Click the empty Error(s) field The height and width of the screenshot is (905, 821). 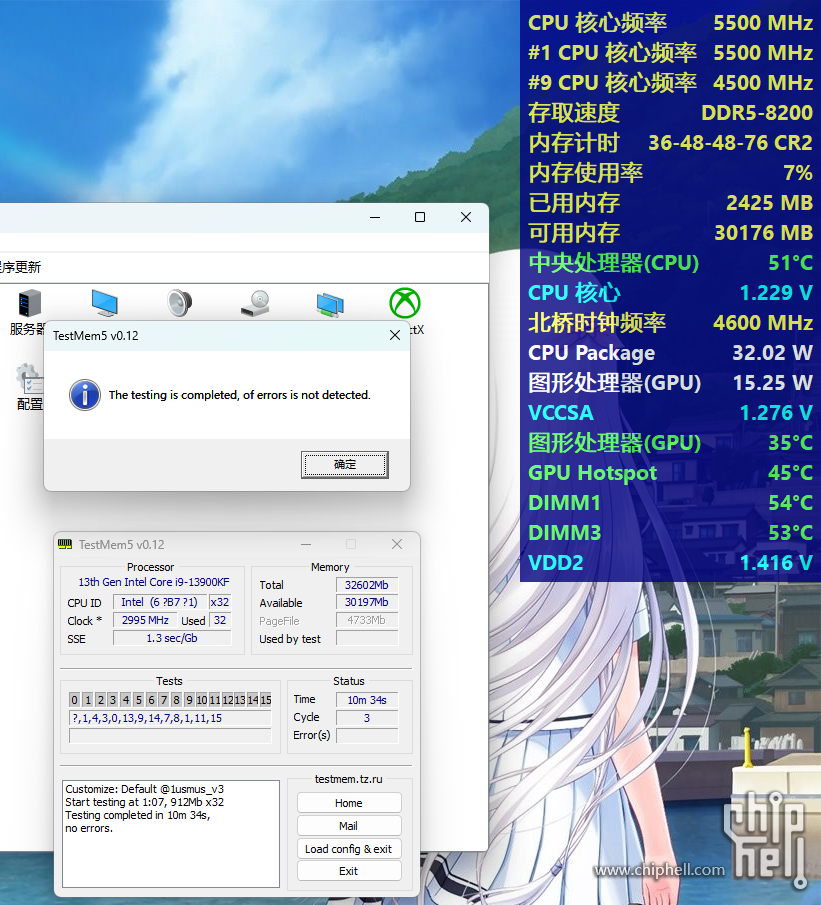point(367,736)
